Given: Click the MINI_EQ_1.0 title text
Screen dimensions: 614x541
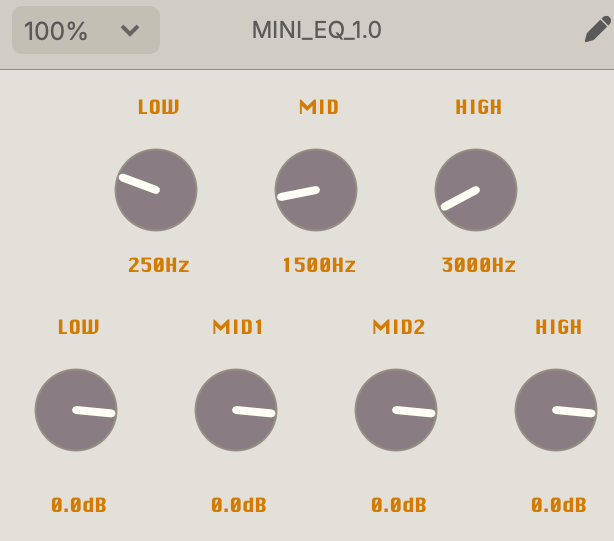Looking at the screenshot, I should point(316,30).
